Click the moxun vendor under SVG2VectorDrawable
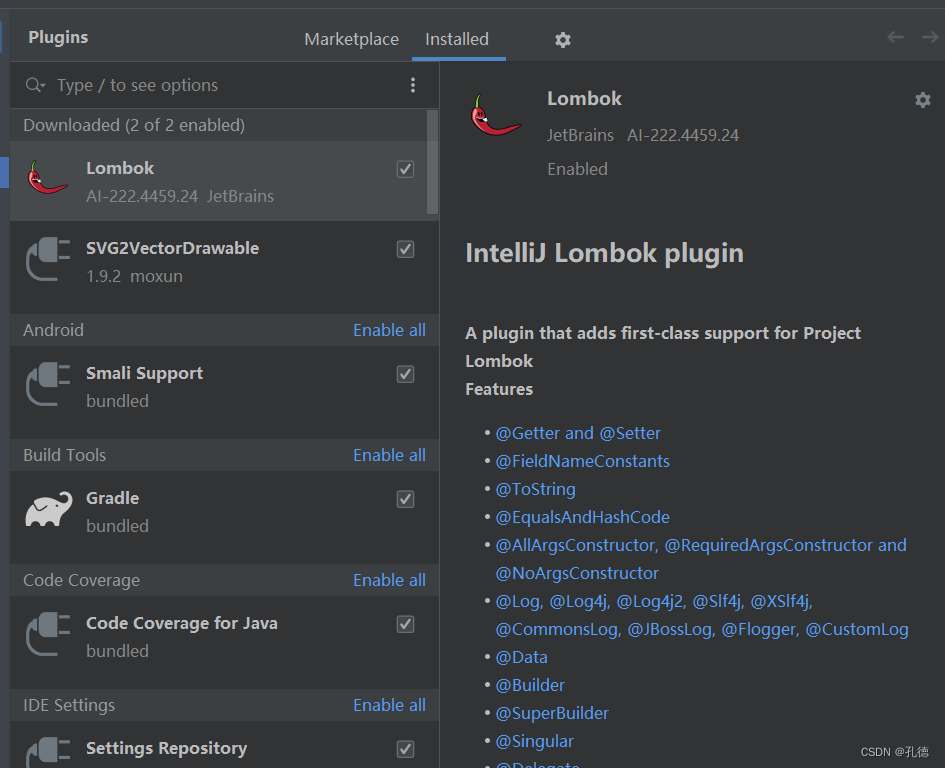 (x=157, y=276)
